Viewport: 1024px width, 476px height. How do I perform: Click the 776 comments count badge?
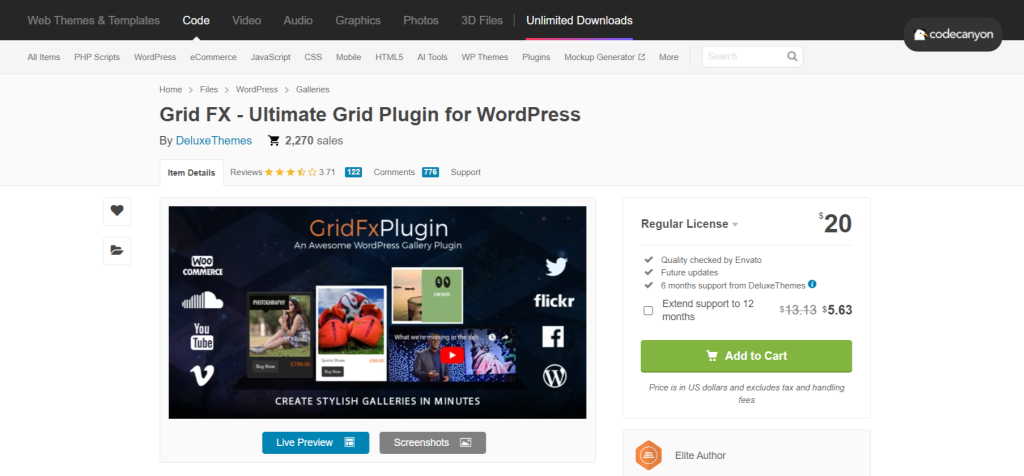coord(430,172)
